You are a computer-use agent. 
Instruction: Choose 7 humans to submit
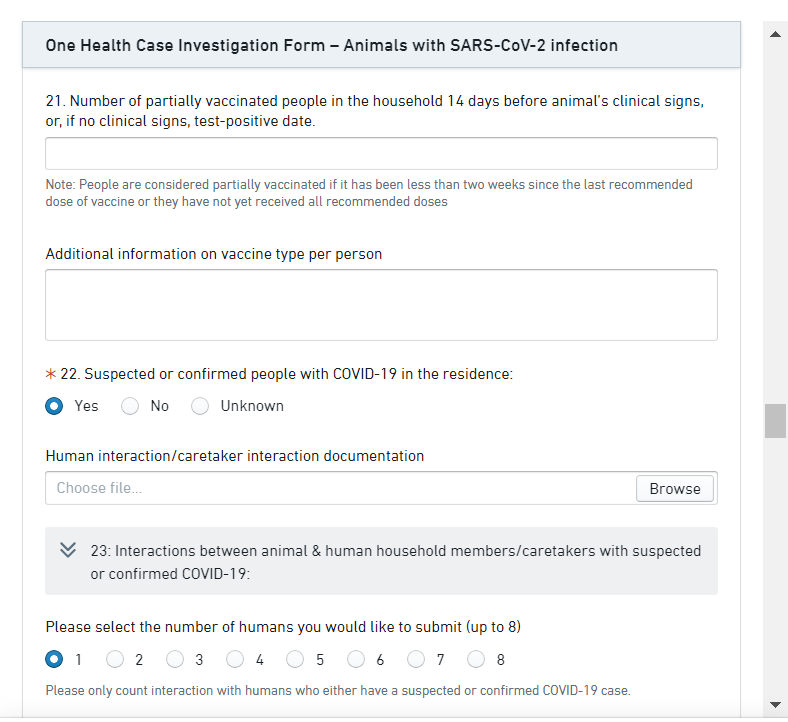click(x=416, y=659)
